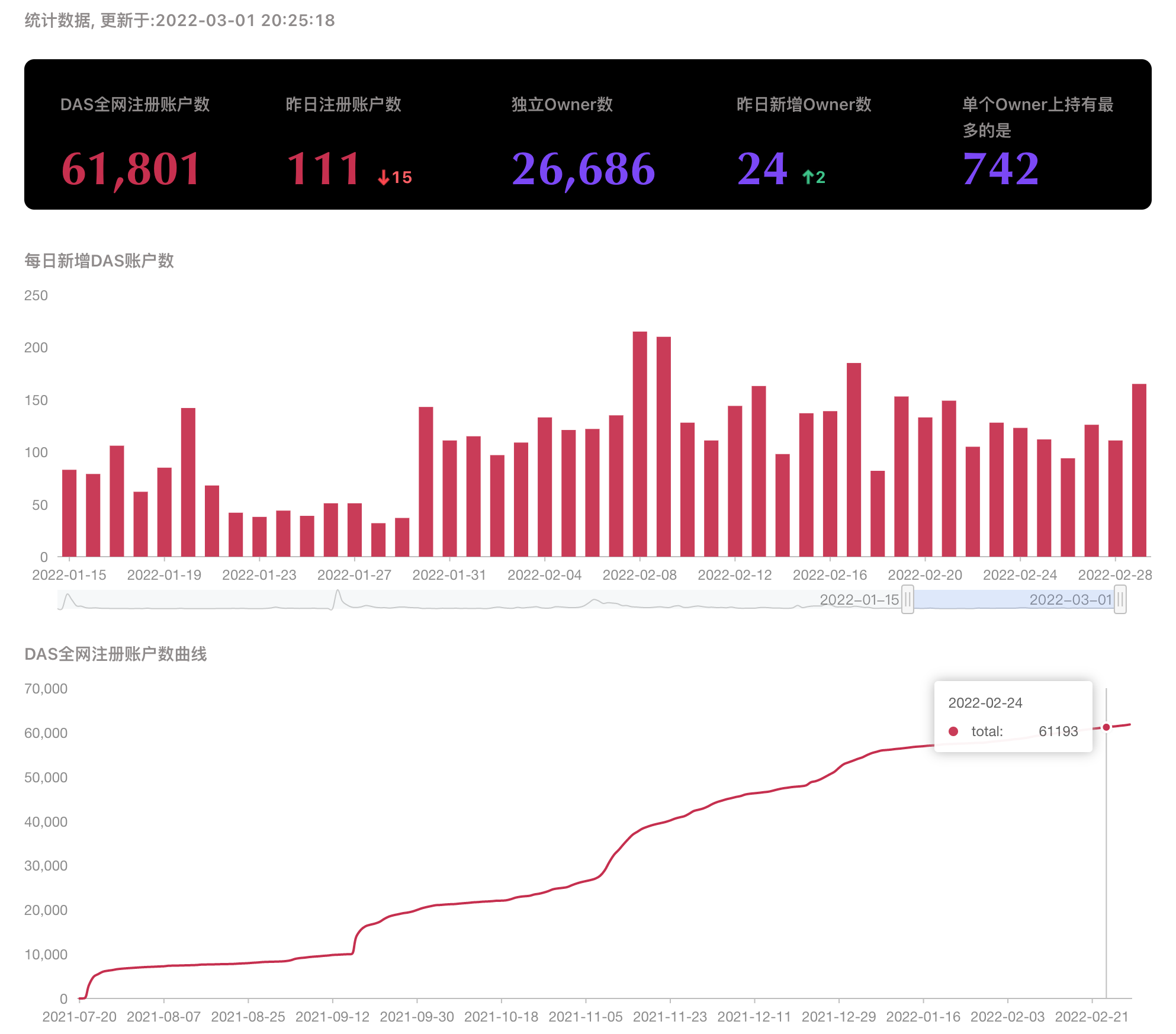Click the 2022-01-19 axis date label
The height and width of the screenshot is (1034, 1176).
point(164,575)
